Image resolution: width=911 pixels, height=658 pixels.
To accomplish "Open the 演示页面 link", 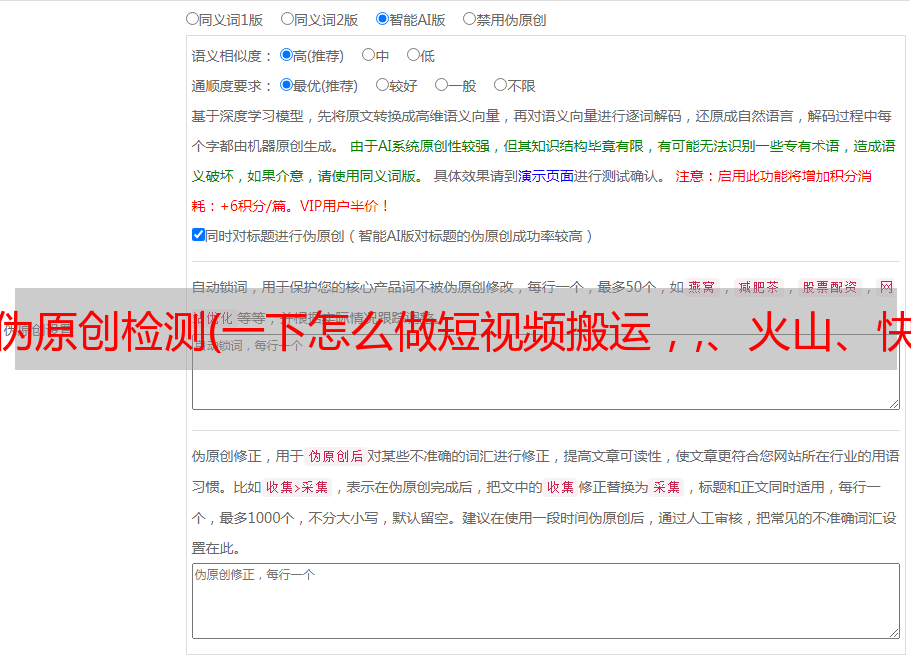I will (546, 176).
